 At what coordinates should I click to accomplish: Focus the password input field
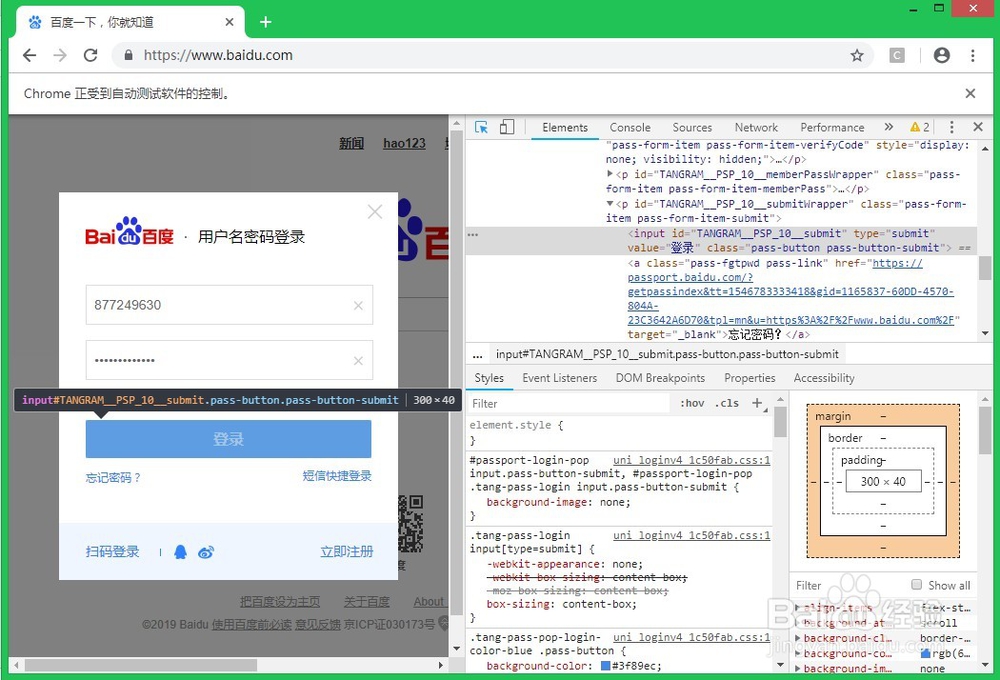pyautogui.click(x=230, y=360)
